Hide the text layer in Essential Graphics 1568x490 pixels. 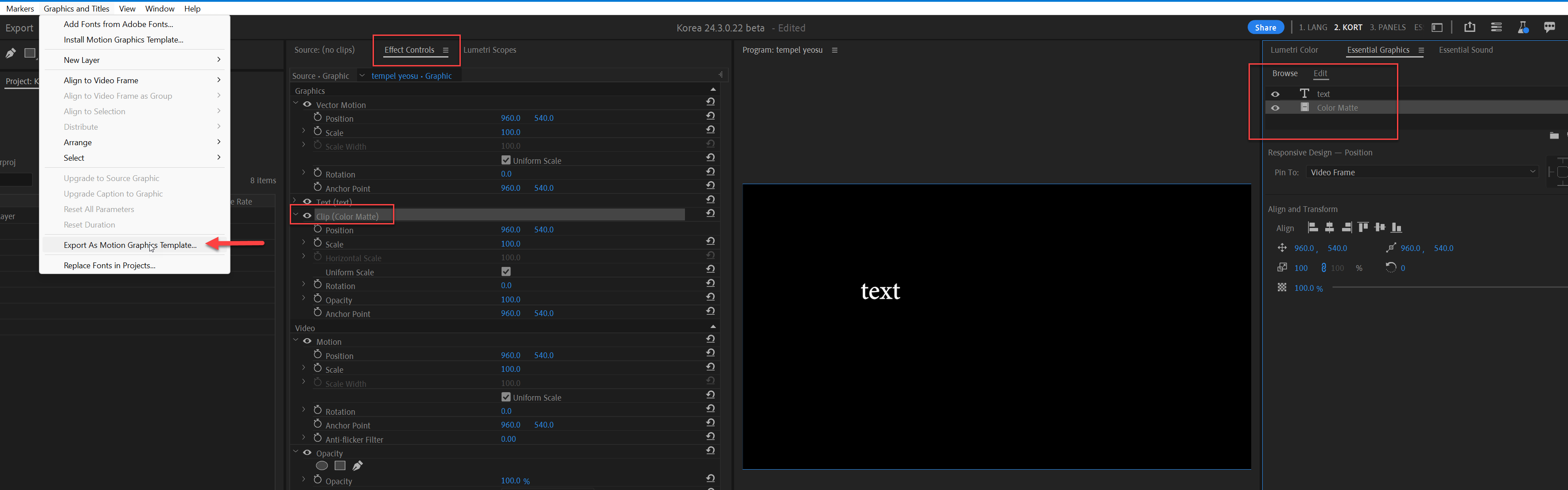(x=1275, y=94)
